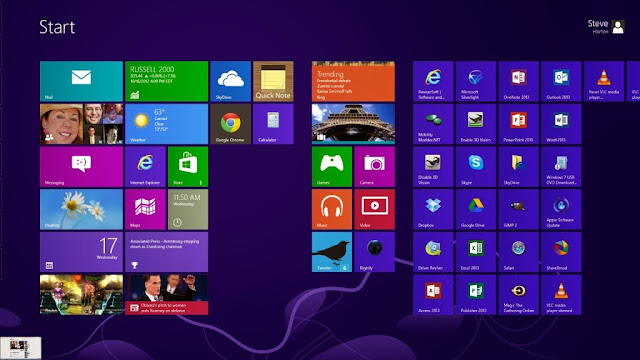Open the SkyDrive folder-icon tile
This screenshot has height=360, width=640.
pyautogui.click(x=518, y=167)
